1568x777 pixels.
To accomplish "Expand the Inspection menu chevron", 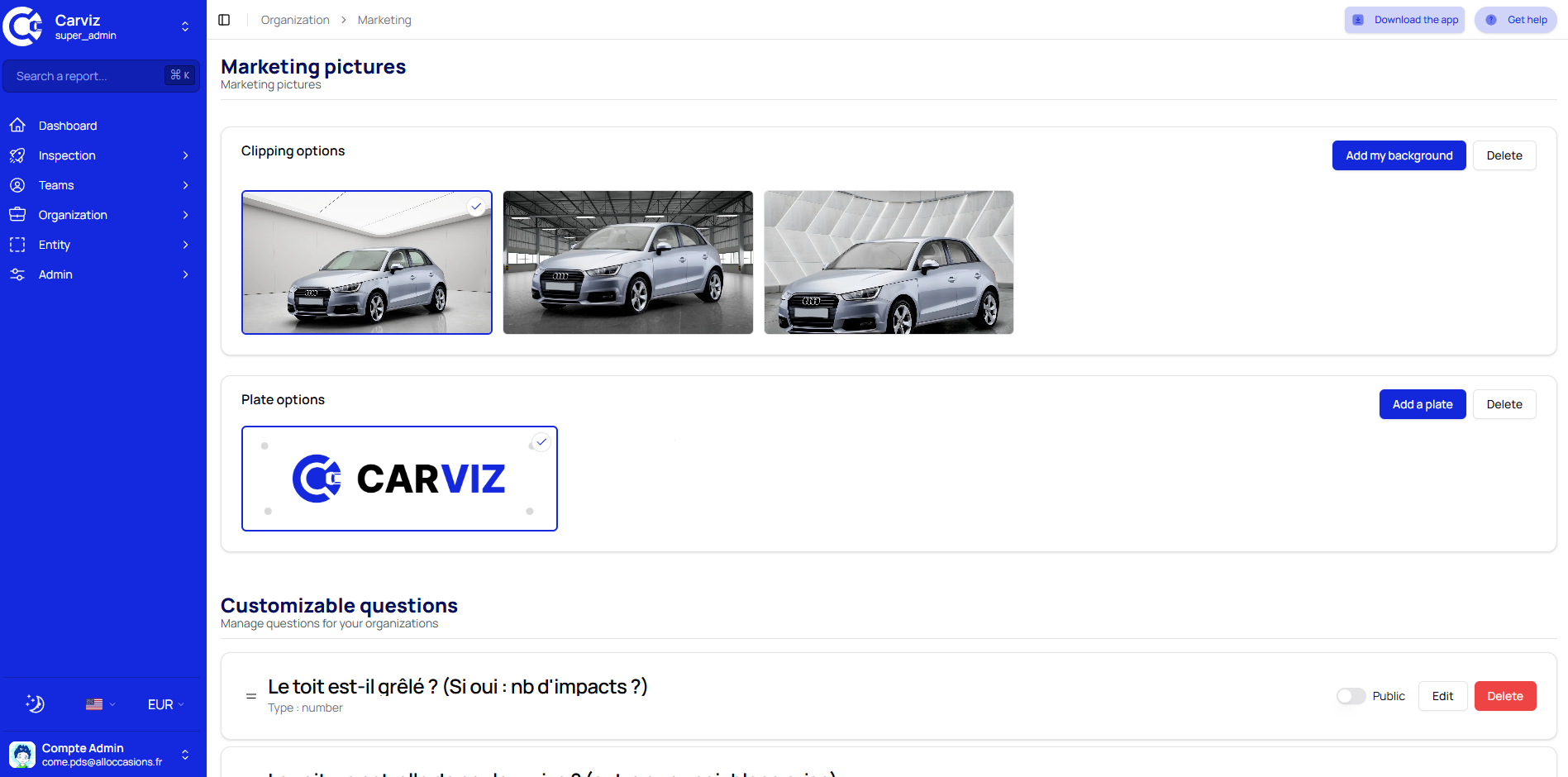I will click(185, 155).
